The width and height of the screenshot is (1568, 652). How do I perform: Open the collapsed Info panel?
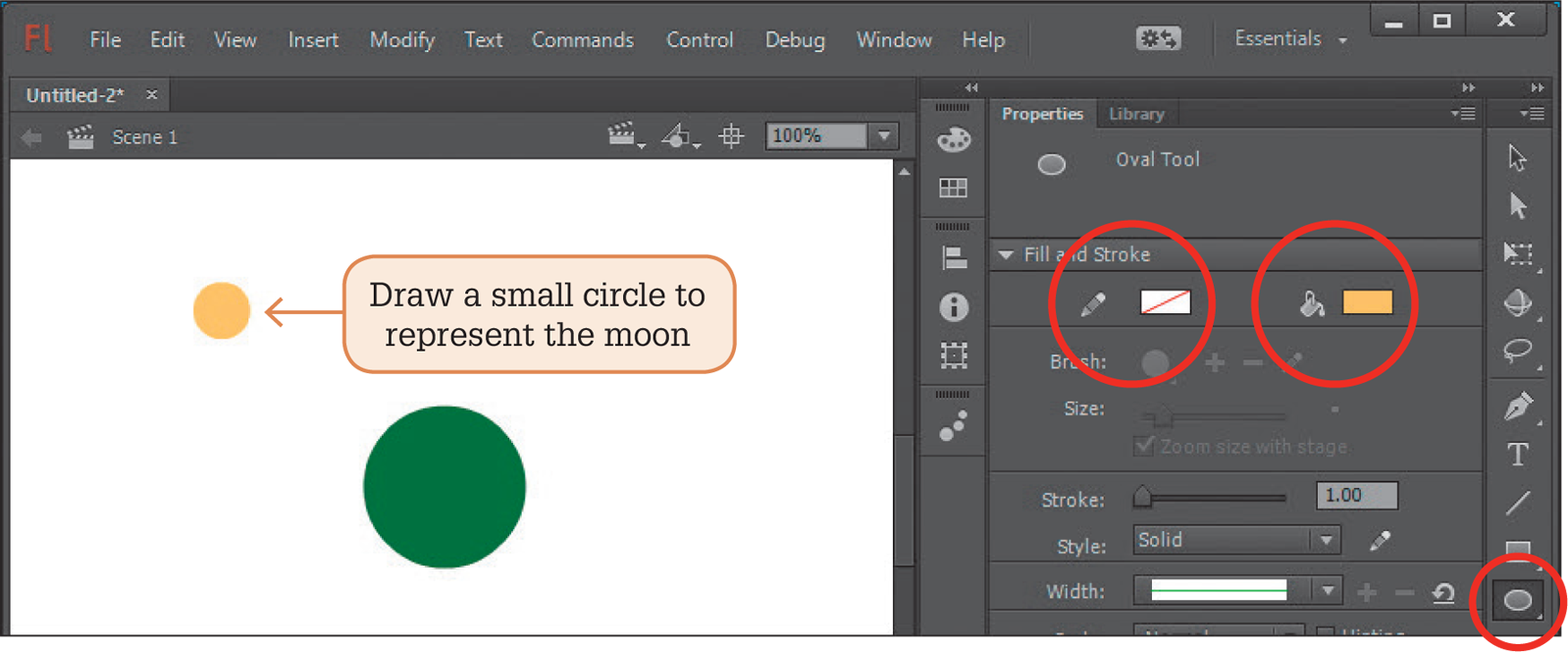(954, 307)
